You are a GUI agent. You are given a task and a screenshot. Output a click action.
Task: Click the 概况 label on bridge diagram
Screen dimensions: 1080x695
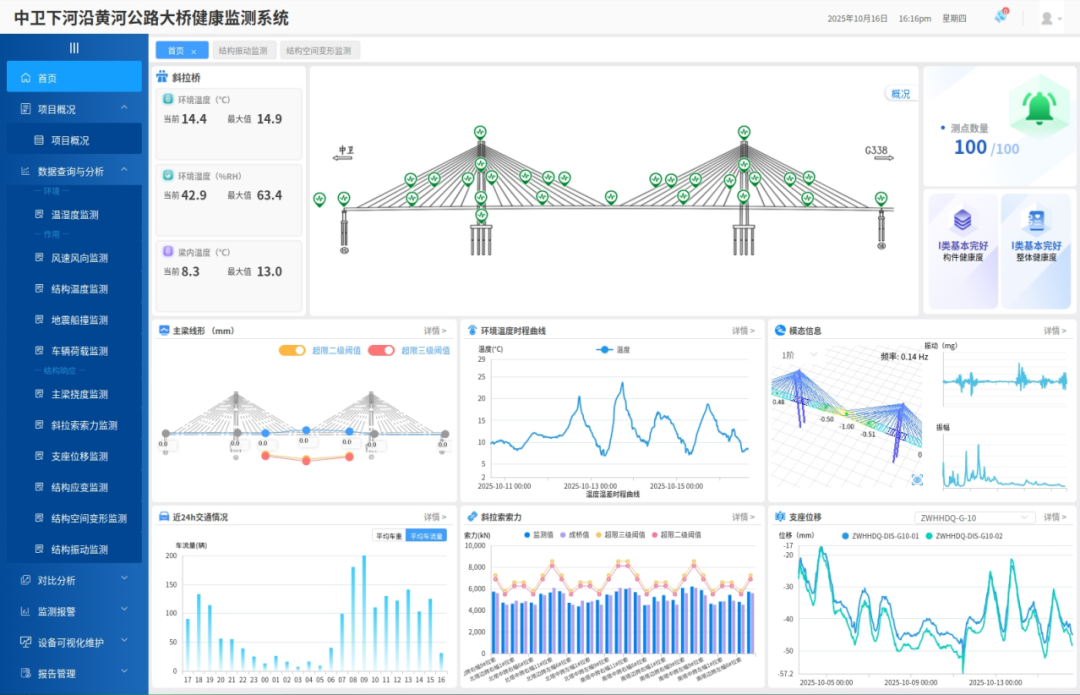(900, 94)
